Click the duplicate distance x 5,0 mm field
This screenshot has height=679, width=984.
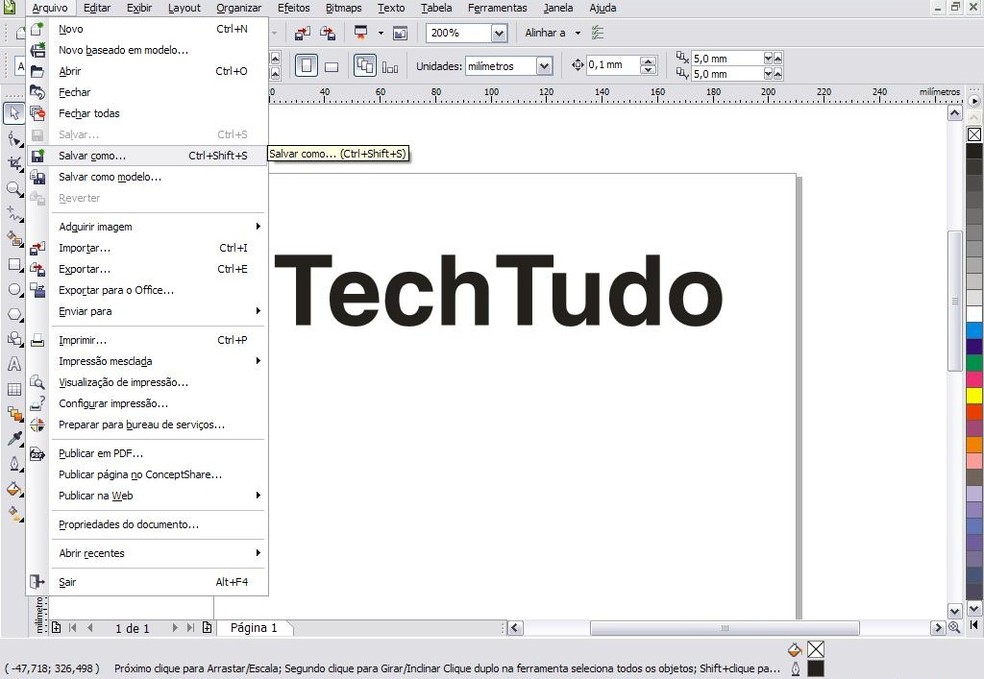coord(727,58)
